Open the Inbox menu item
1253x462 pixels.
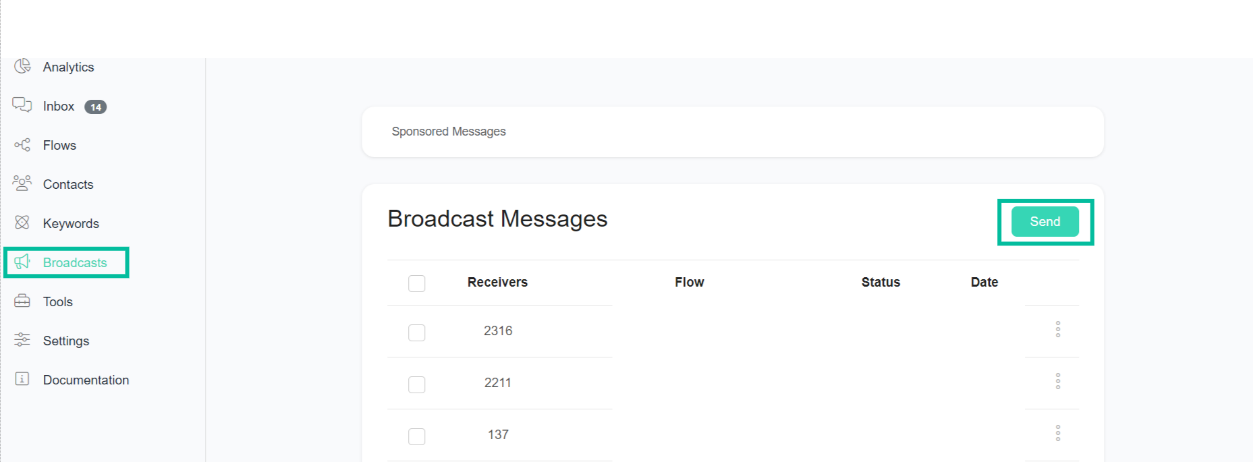click(x=59, y=106)
